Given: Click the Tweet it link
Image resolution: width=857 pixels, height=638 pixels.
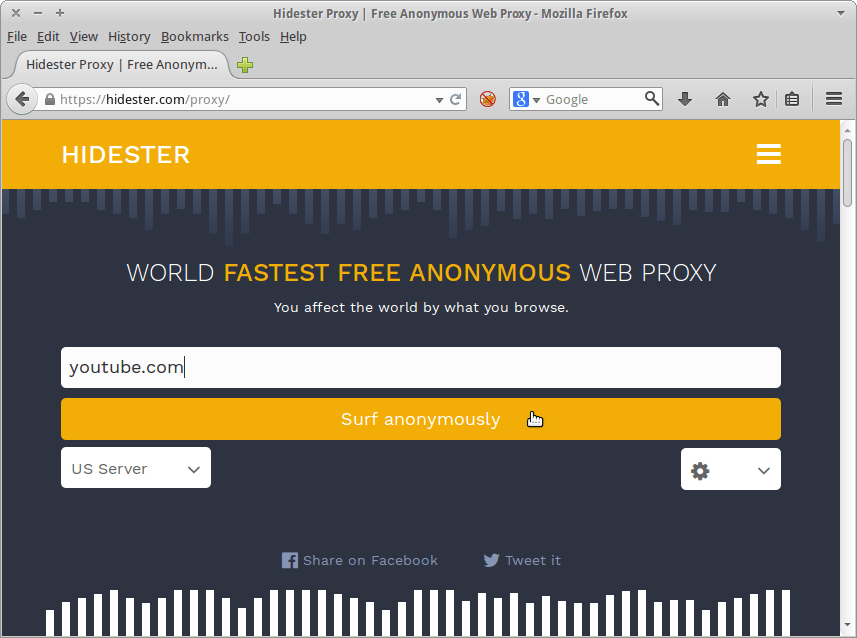Looking at the screenshot, I should 522,560.
